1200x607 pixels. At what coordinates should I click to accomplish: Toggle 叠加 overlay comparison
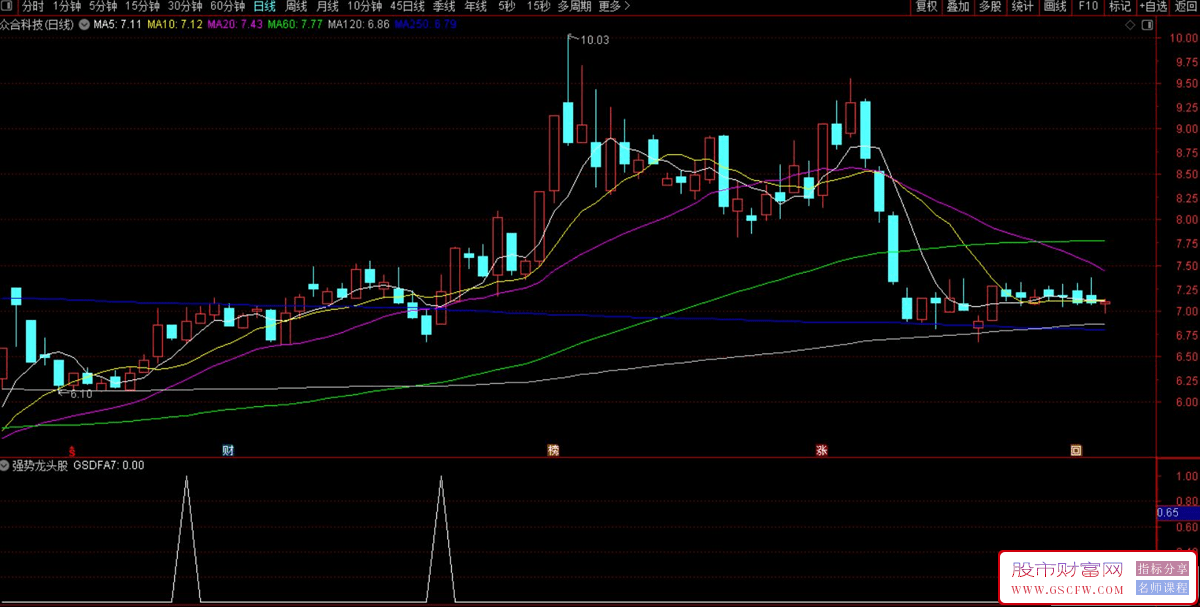click(958, 6)
